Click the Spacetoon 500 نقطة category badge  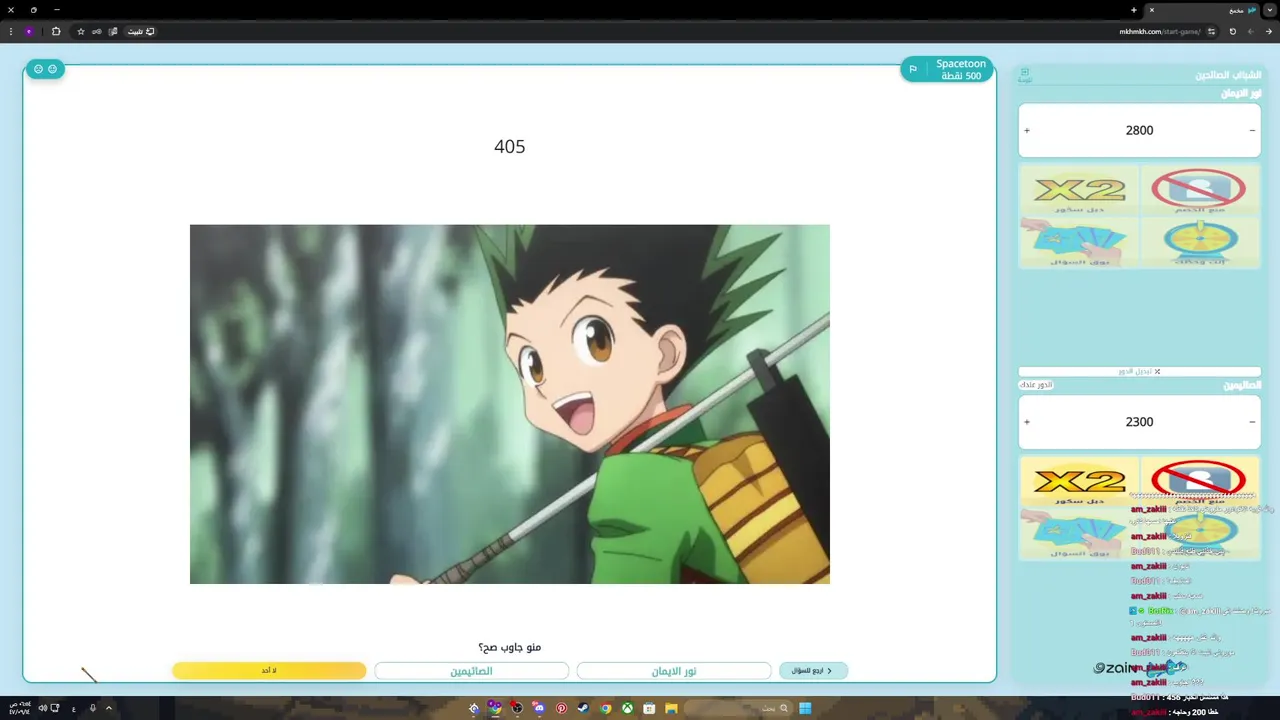click(947, 69)
